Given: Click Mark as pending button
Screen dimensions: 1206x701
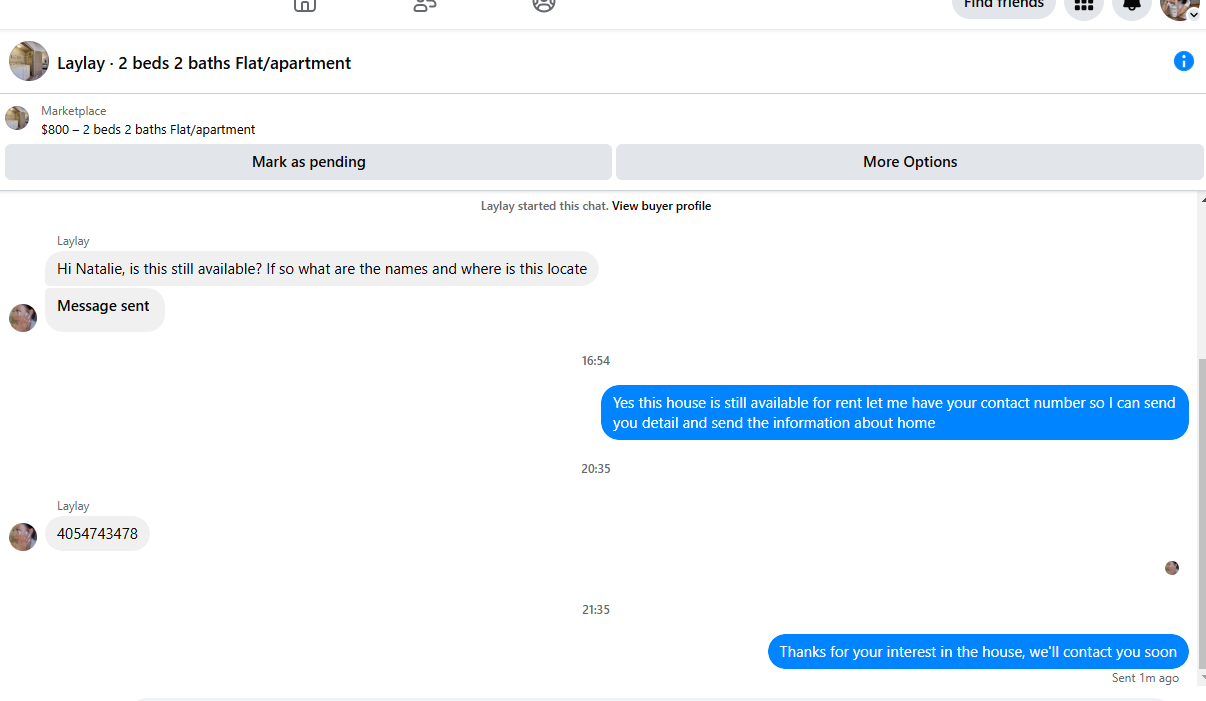Looking at the screenshot, I should pyautogui.click(x=308, y=162).
